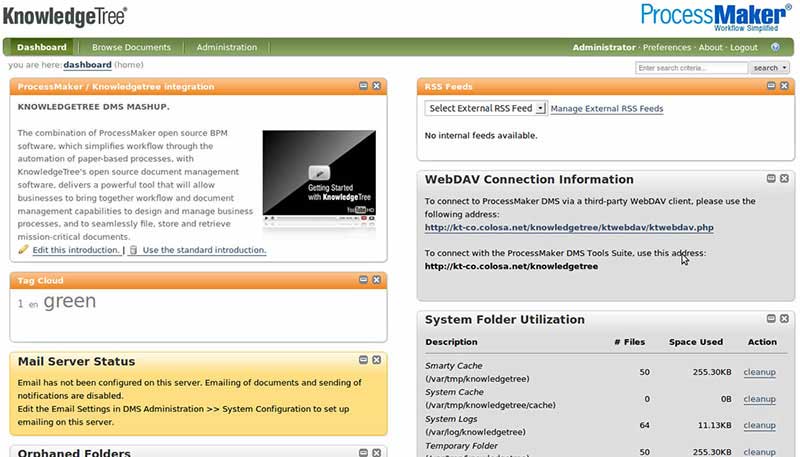Viewport: 800px width, 457px height.
Task: Collapse the System Folder Utilization panel
Action: 771,318
